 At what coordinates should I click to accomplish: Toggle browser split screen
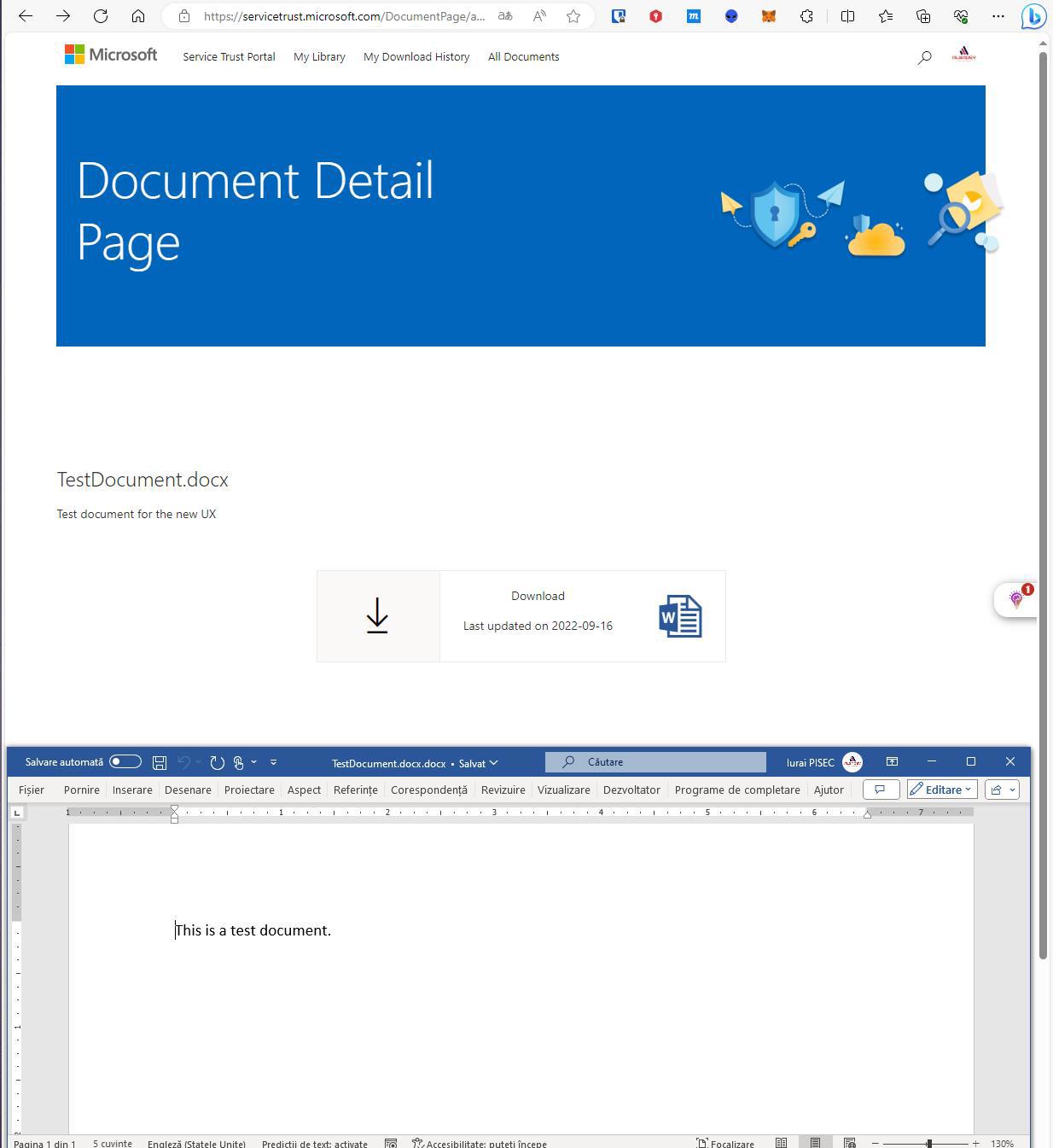(847, 16)
